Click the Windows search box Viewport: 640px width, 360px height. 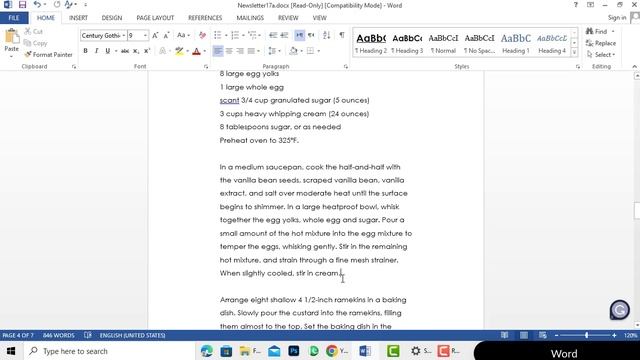110,351
